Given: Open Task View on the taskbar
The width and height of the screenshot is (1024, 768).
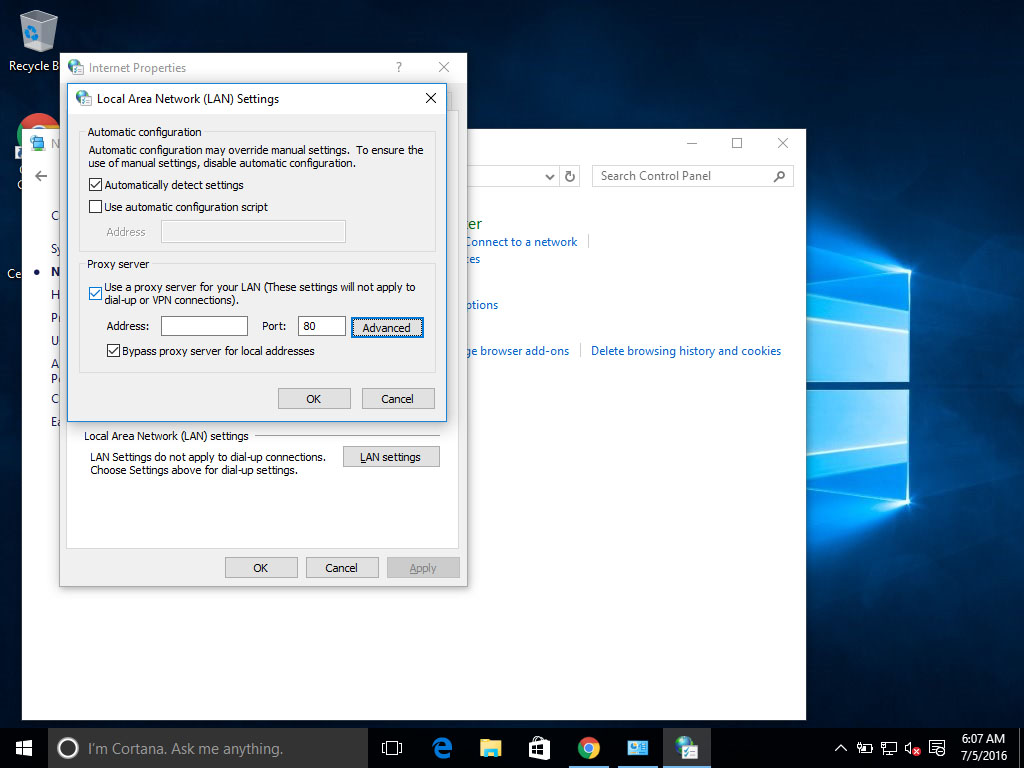Looking at the screenshot, I should click(x=391, y=747).
